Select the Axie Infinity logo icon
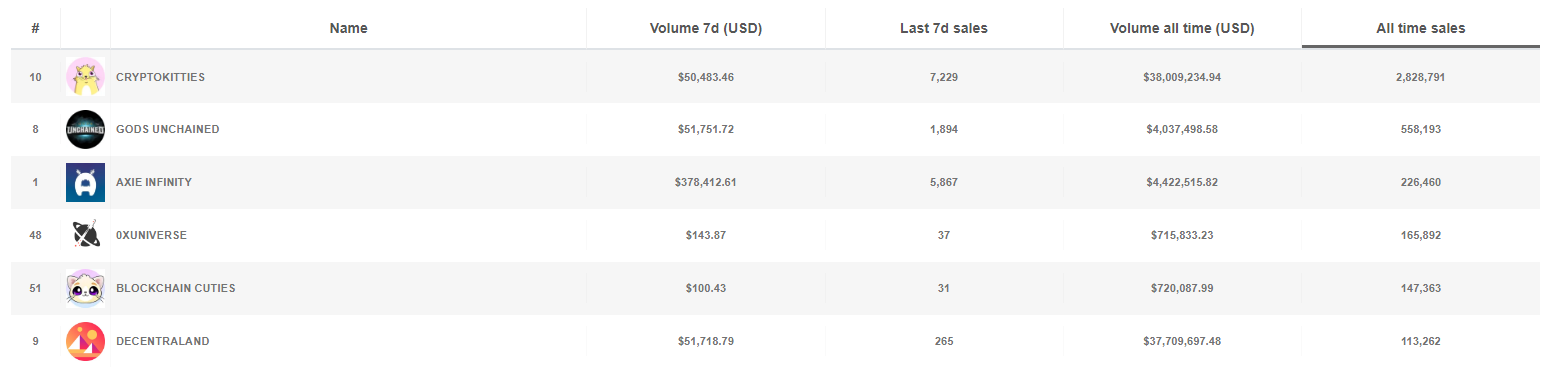Screen dimensions: 1549x367 pyautogui.click(x=85, y=183)
